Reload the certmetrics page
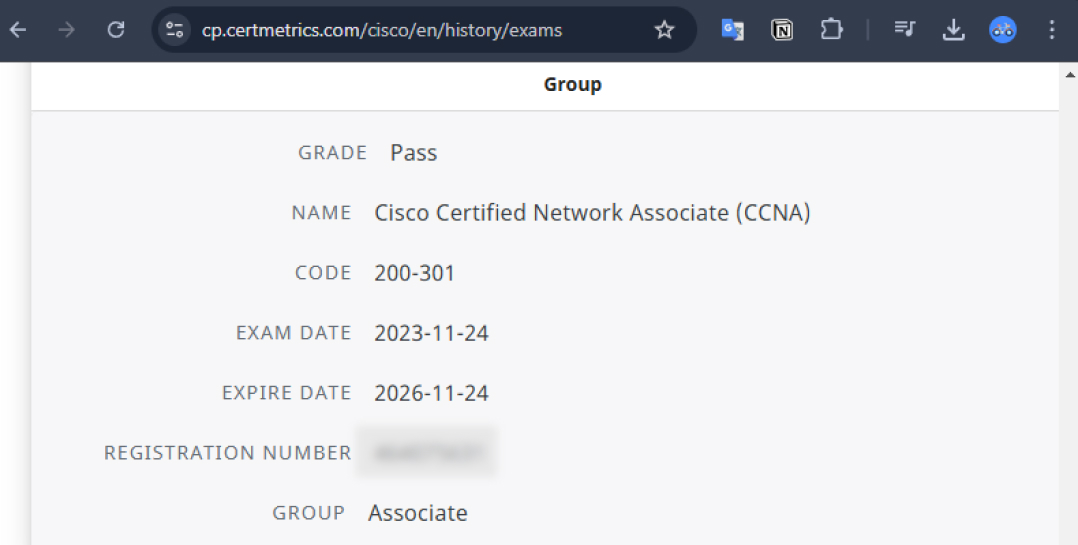This screenshot has height=545, width=1078. click(116, 30)
